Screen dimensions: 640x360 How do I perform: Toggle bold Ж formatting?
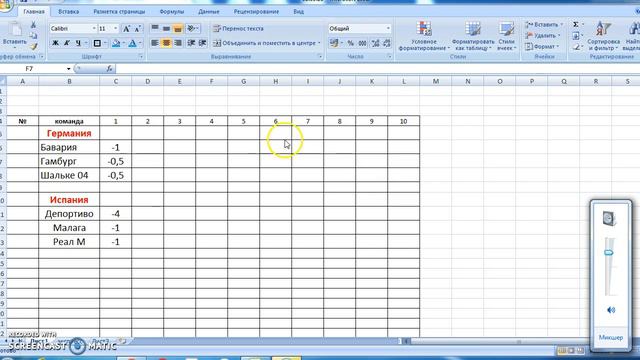pyautogui.click(x=55, y=43)
